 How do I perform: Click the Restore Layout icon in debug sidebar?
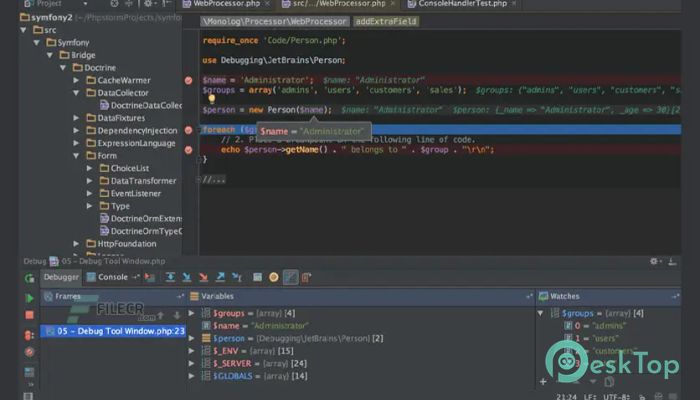[29, 372]
